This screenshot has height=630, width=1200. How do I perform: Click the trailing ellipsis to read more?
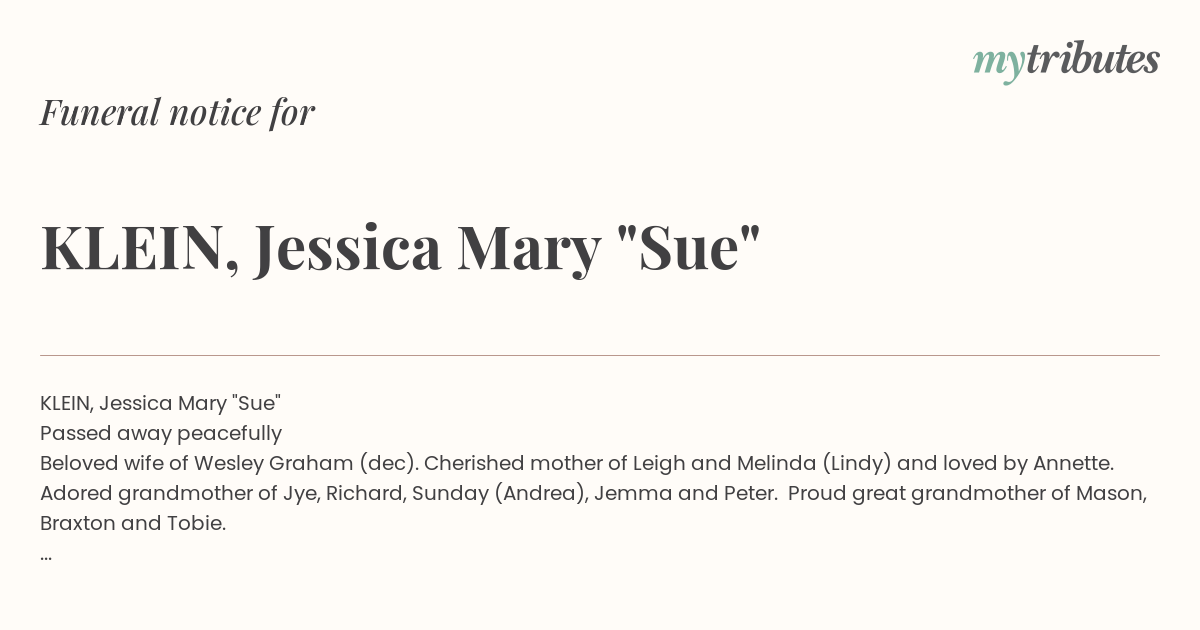[46, 555]
